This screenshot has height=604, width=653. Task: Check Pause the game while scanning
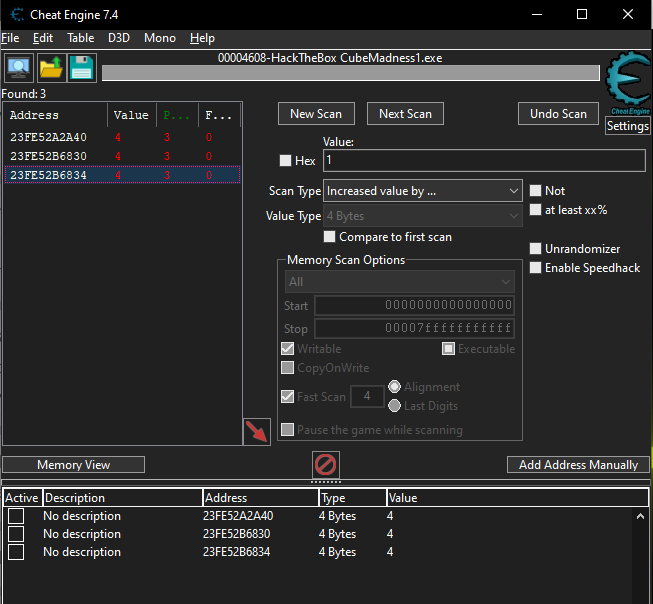pyautogui.click(x=287, y=429)
